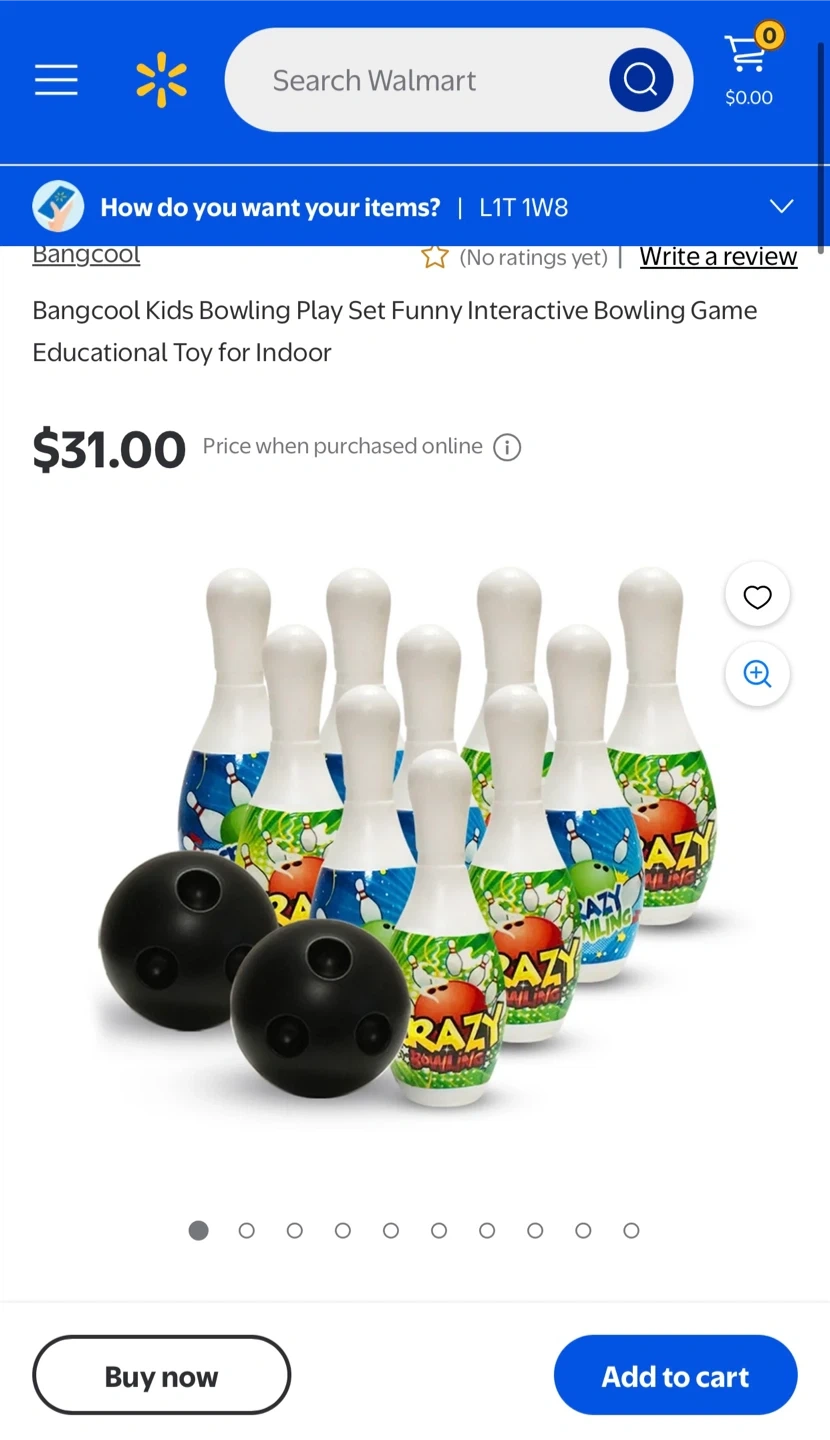
Task: Select the last image carousel dot
Action: pos(631,1231)
